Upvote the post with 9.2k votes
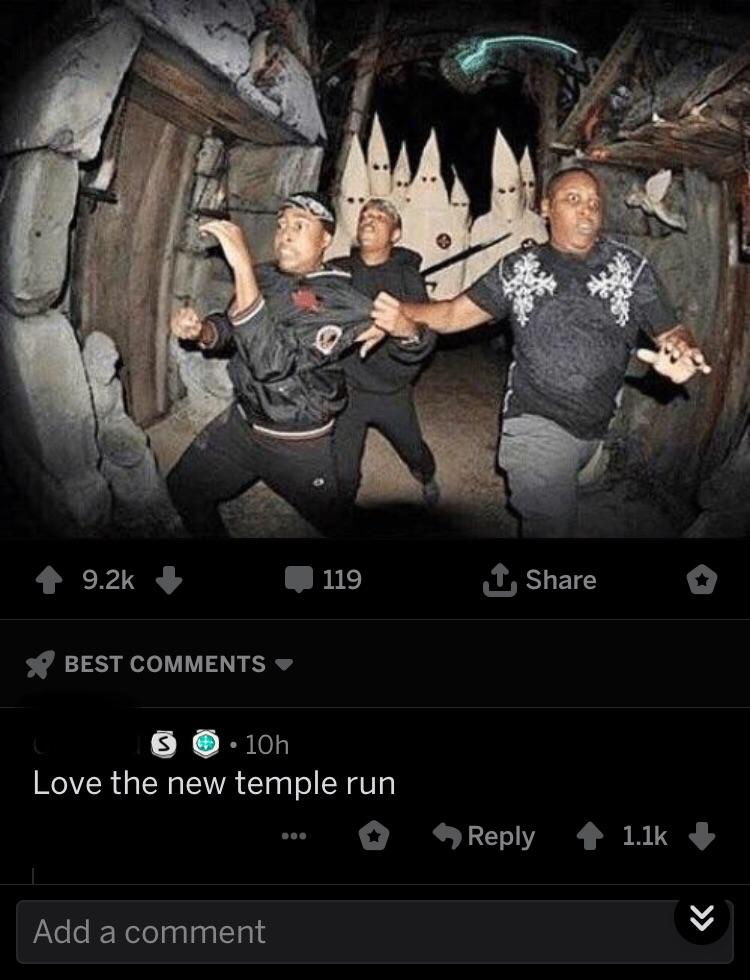The image size is (750, 980). click(x=49, y=580)
